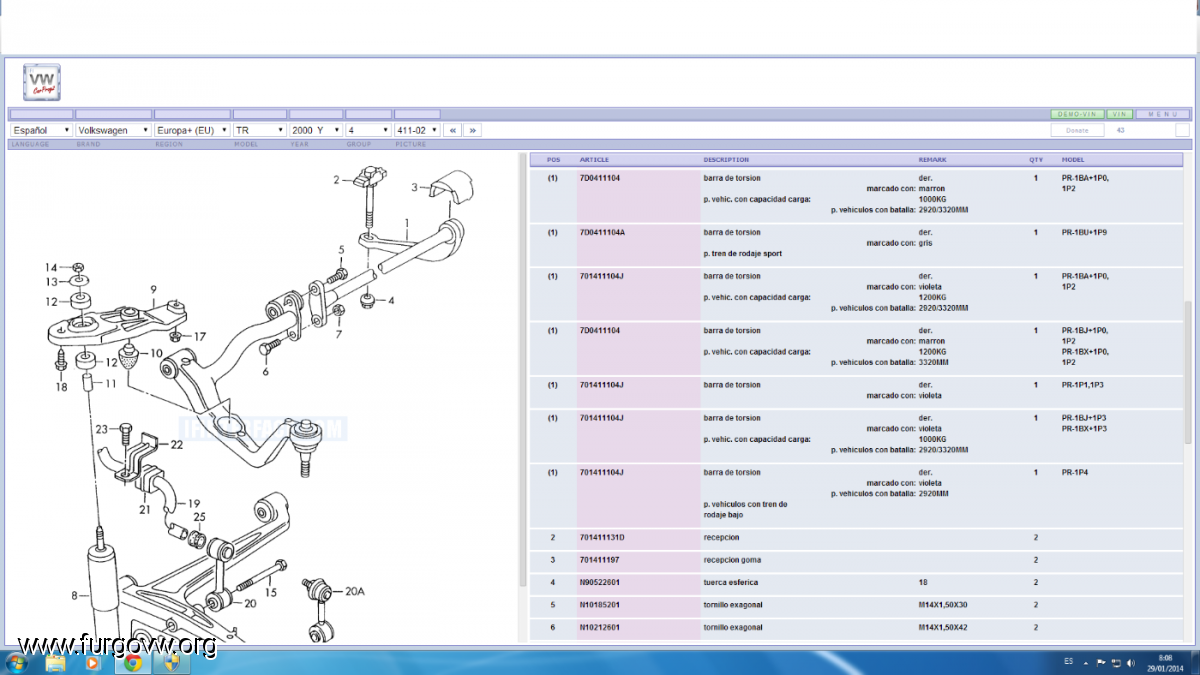Viewport: 1200px width, 675px height.
Task: Select article N90522801 tuerca esferica
Action: 856,582
